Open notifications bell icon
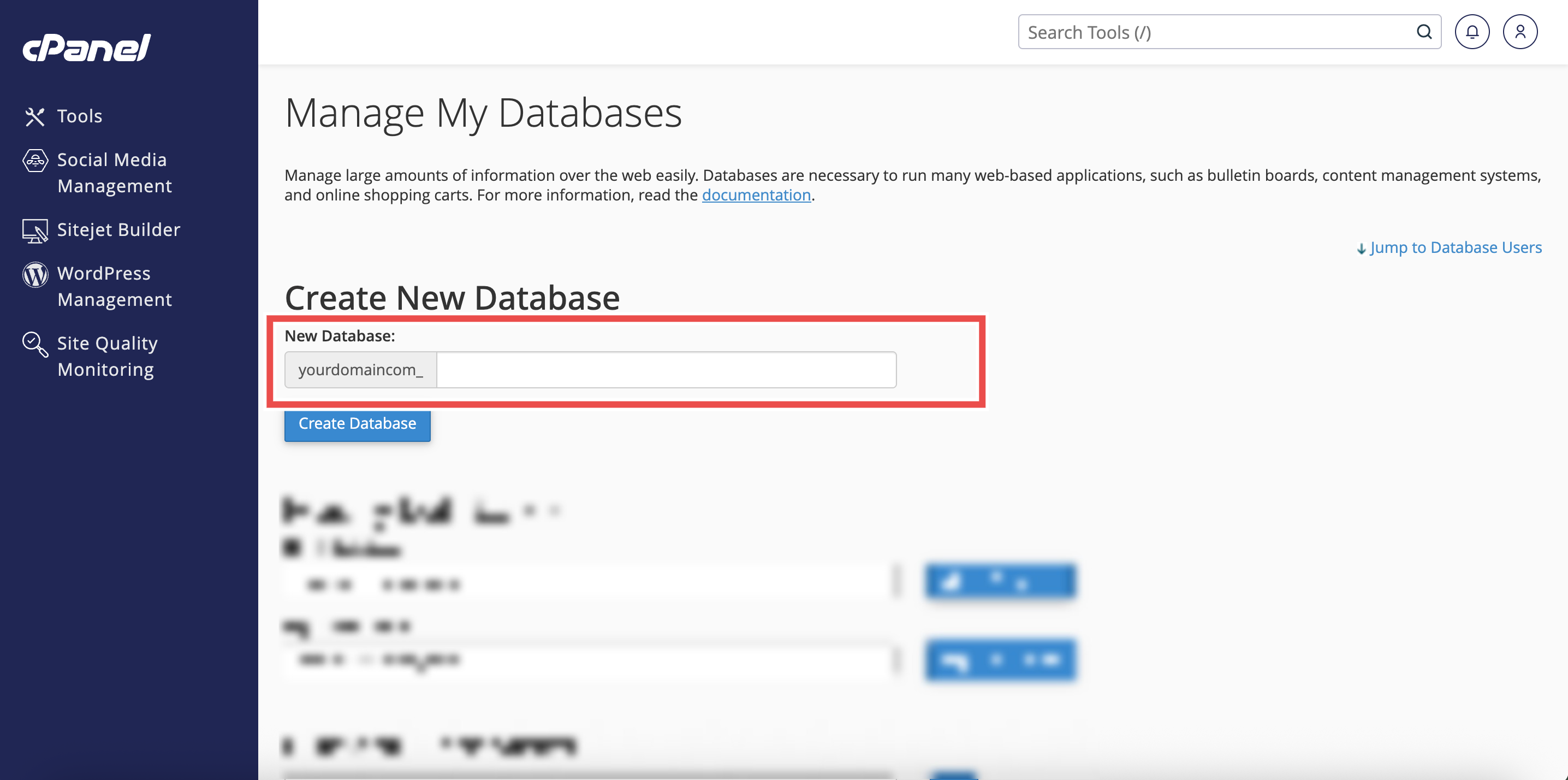This screenshot has height=780, width=1568. (1472, 32)
